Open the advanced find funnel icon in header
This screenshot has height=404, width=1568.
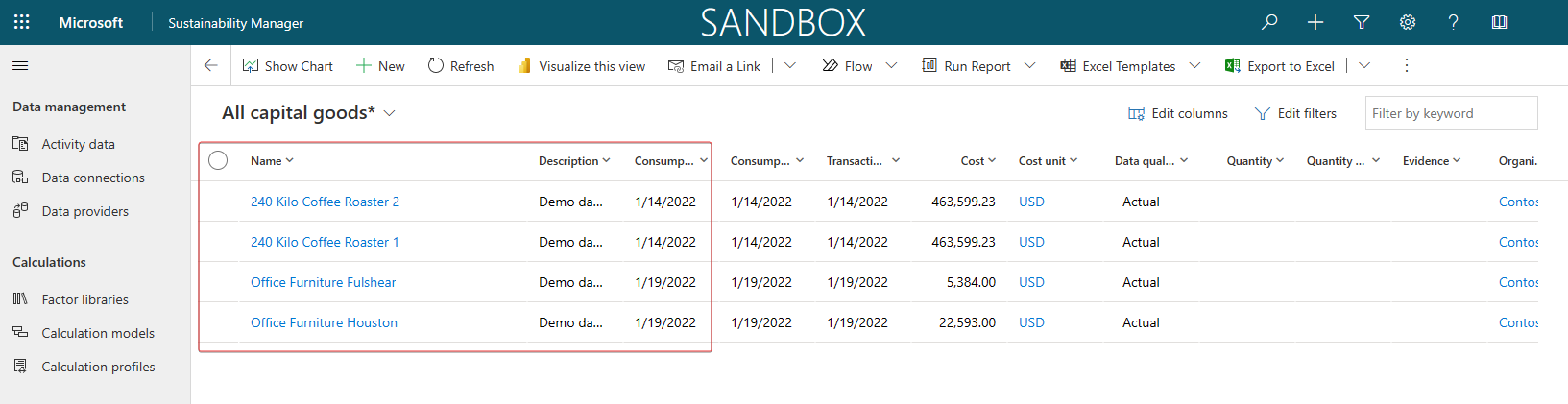tap(1362, 22)
